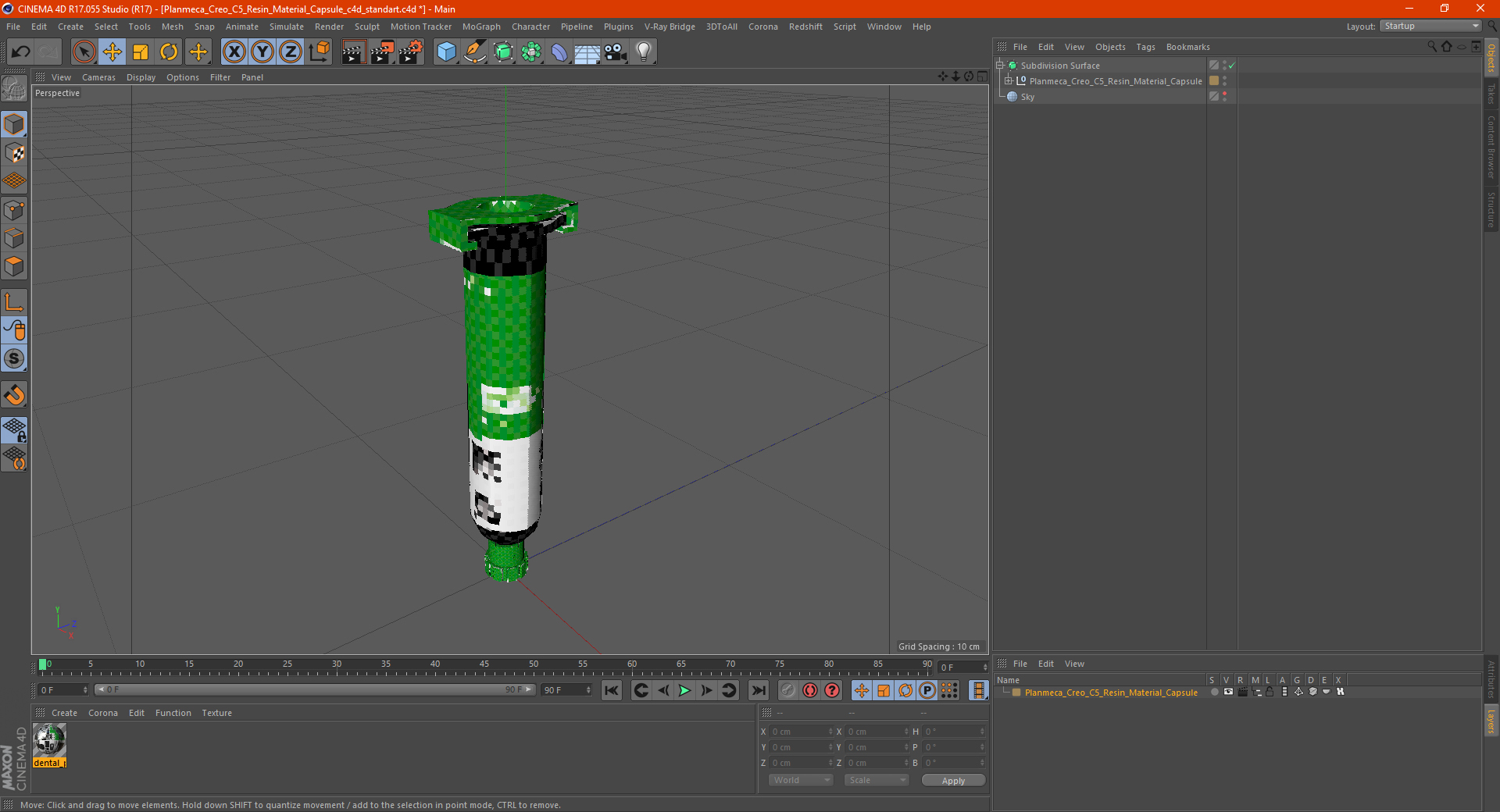The width and height of the screenshot is (1500, 812).
Task: Open Edit Render Settings icon
Action: [x=411, y=52]
